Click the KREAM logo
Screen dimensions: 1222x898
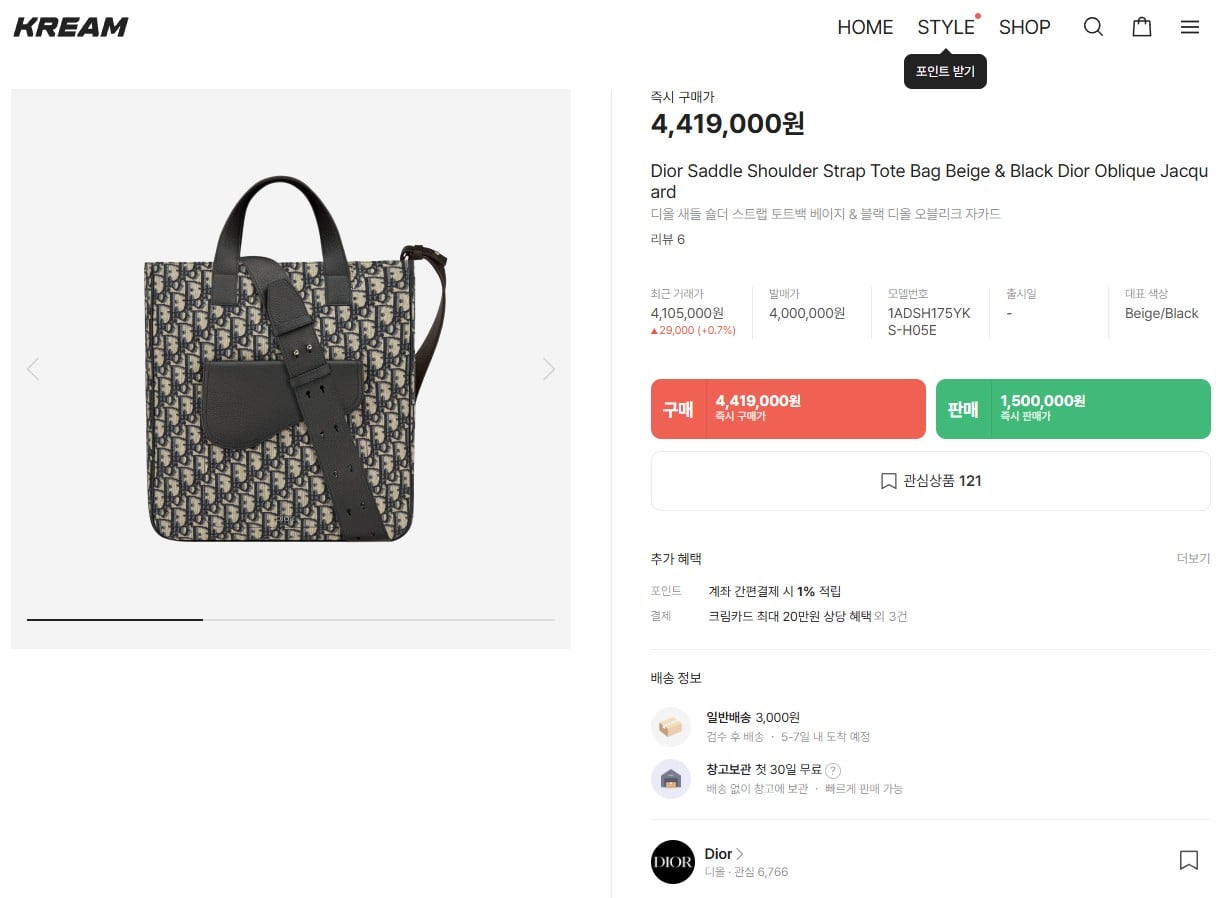(x=71, y=27)
